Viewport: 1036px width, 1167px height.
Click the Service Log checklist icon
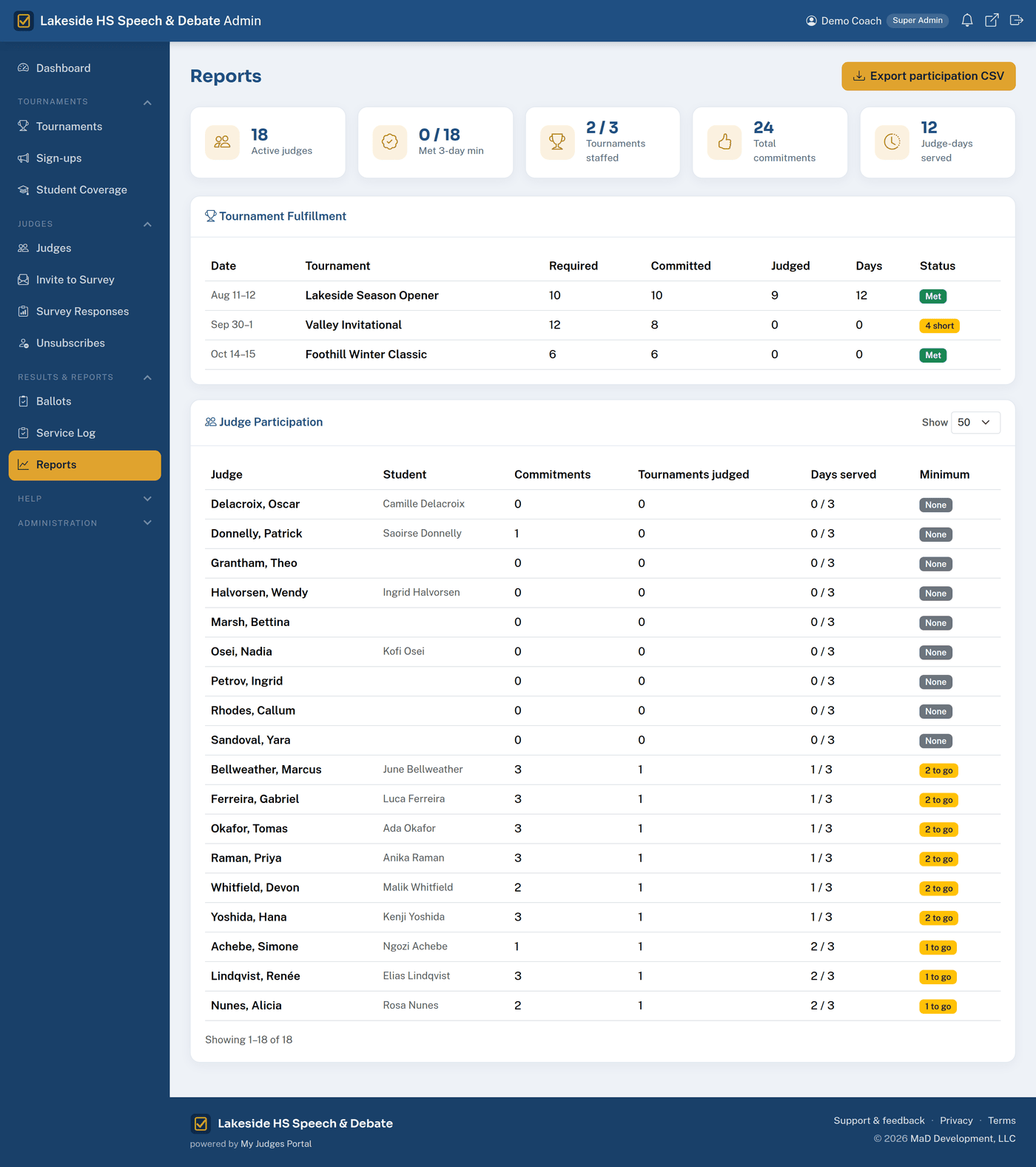(x=24, y=433)
